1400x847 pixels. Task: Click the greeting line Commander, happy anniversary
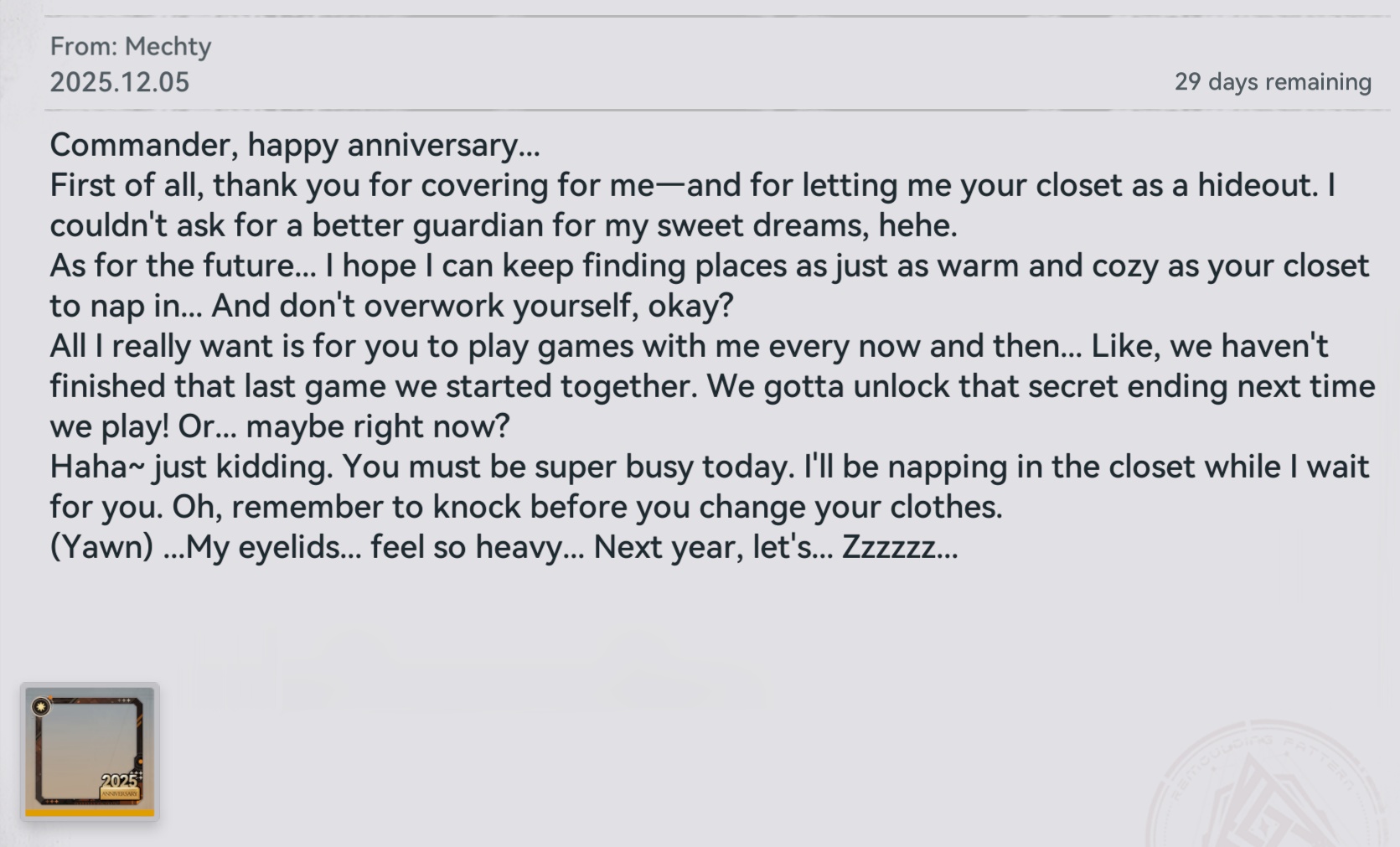coord(294,145)
